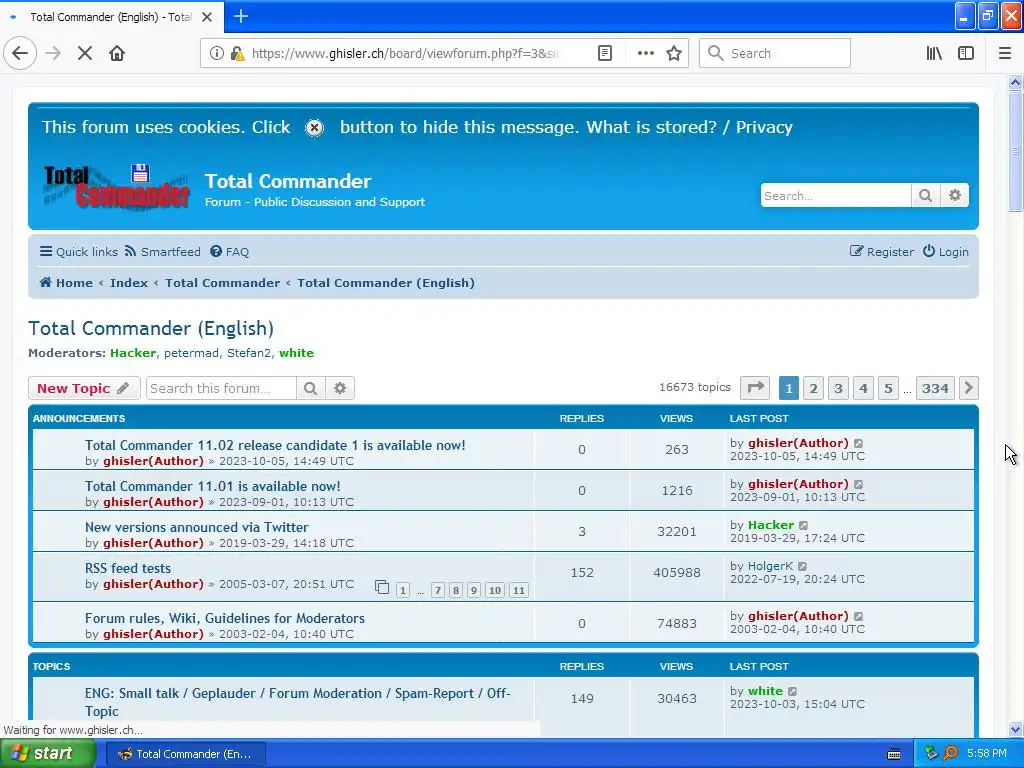Go to Index breadcrumb
This screenshot has height=768, width=1024.
[x=129, y=283]
